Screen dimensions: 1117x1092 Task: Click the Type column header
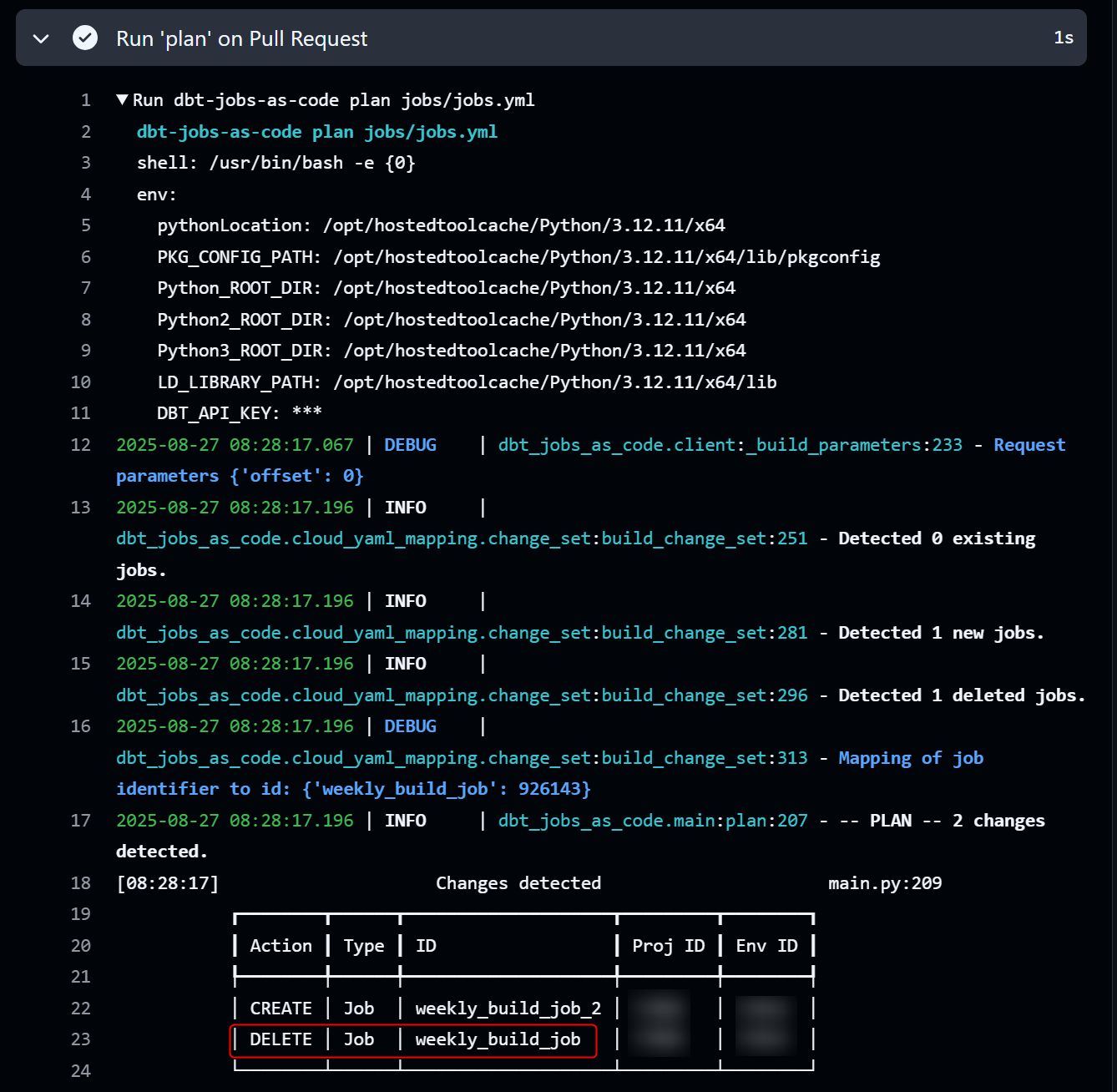[x=364, y=946]
